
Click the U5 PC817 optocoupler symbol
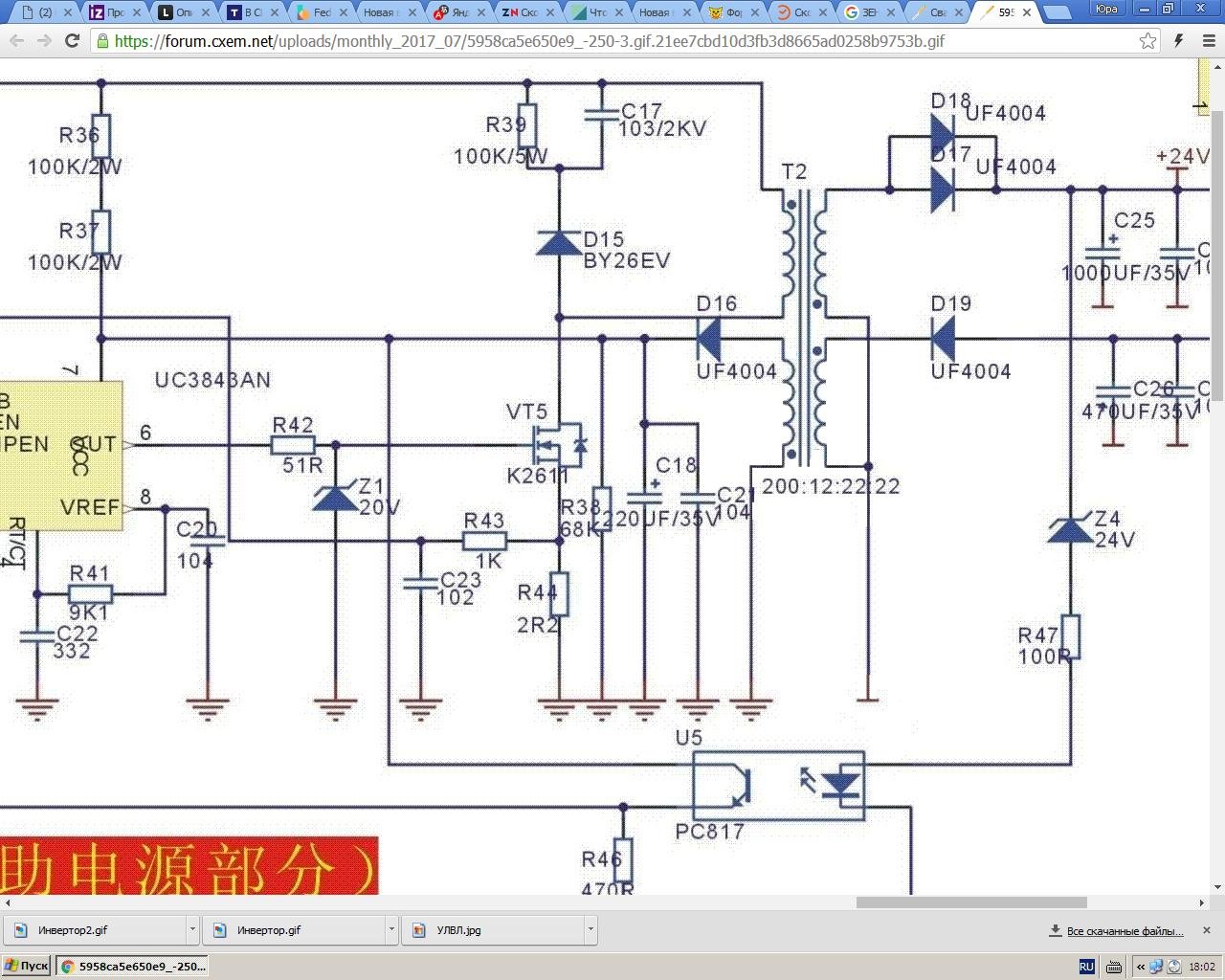779,786
